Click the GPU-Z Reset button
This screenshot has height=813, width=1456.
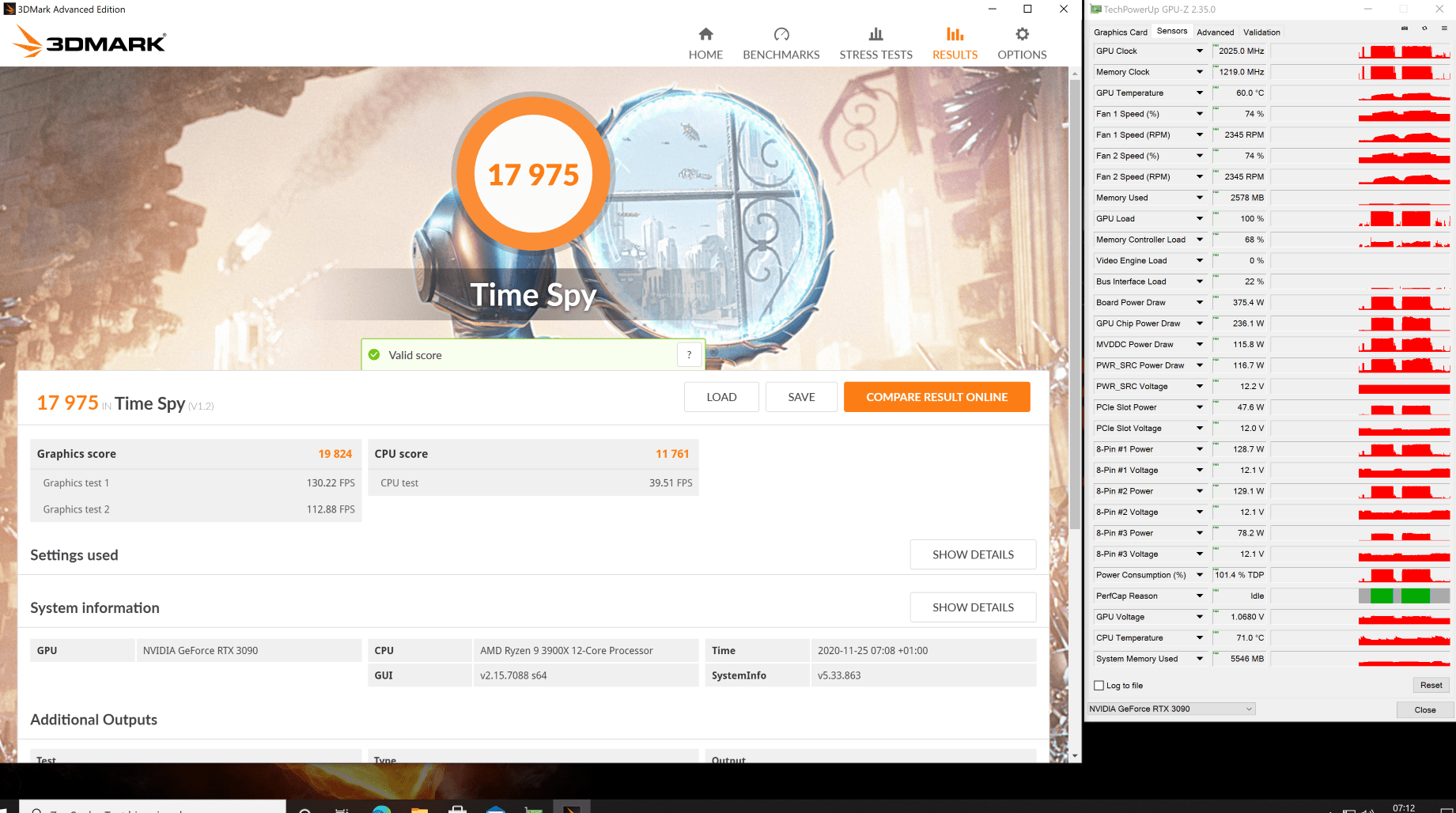tap(1431, 685)
